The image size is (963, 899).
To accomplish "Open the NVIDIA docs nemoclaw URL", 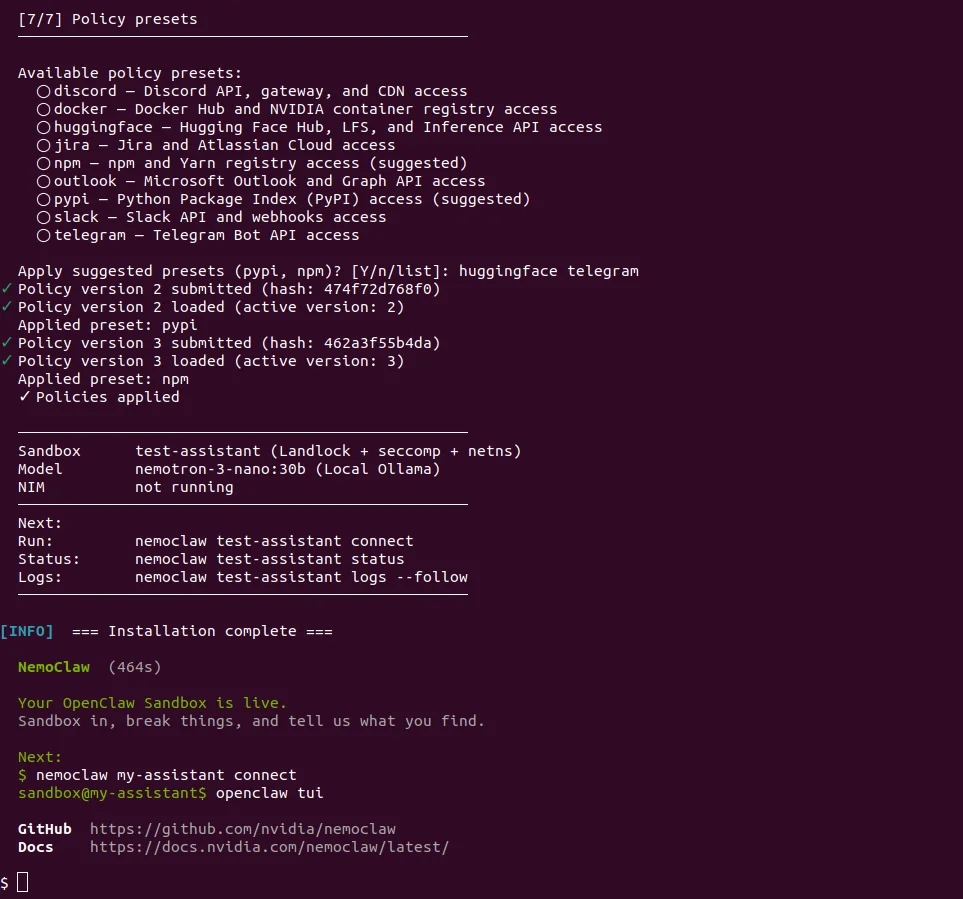I will (269, 847).
